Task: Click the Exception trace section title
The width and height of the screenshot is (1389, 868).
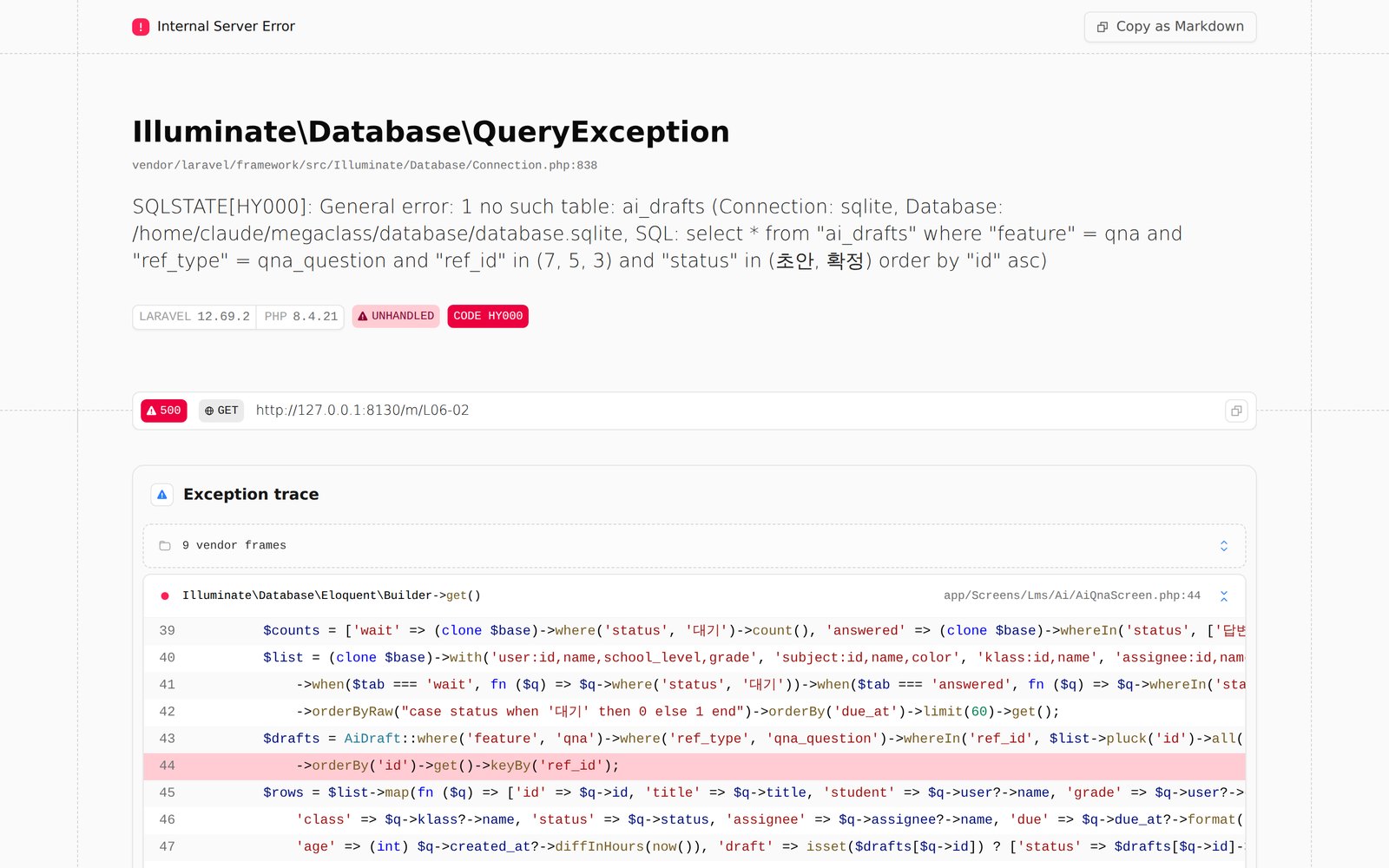Action: click(x=251, y=495)
